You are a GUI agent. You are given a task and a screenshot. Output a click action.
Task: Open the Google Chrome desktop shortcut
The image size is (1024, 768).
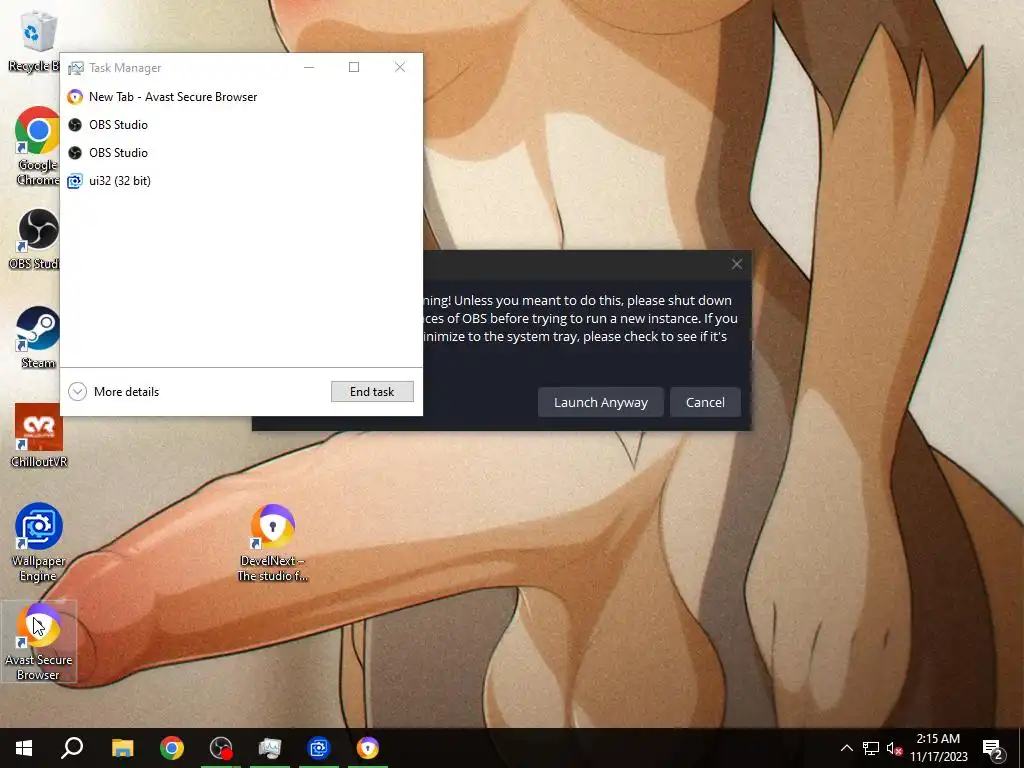tap(37, 146)
